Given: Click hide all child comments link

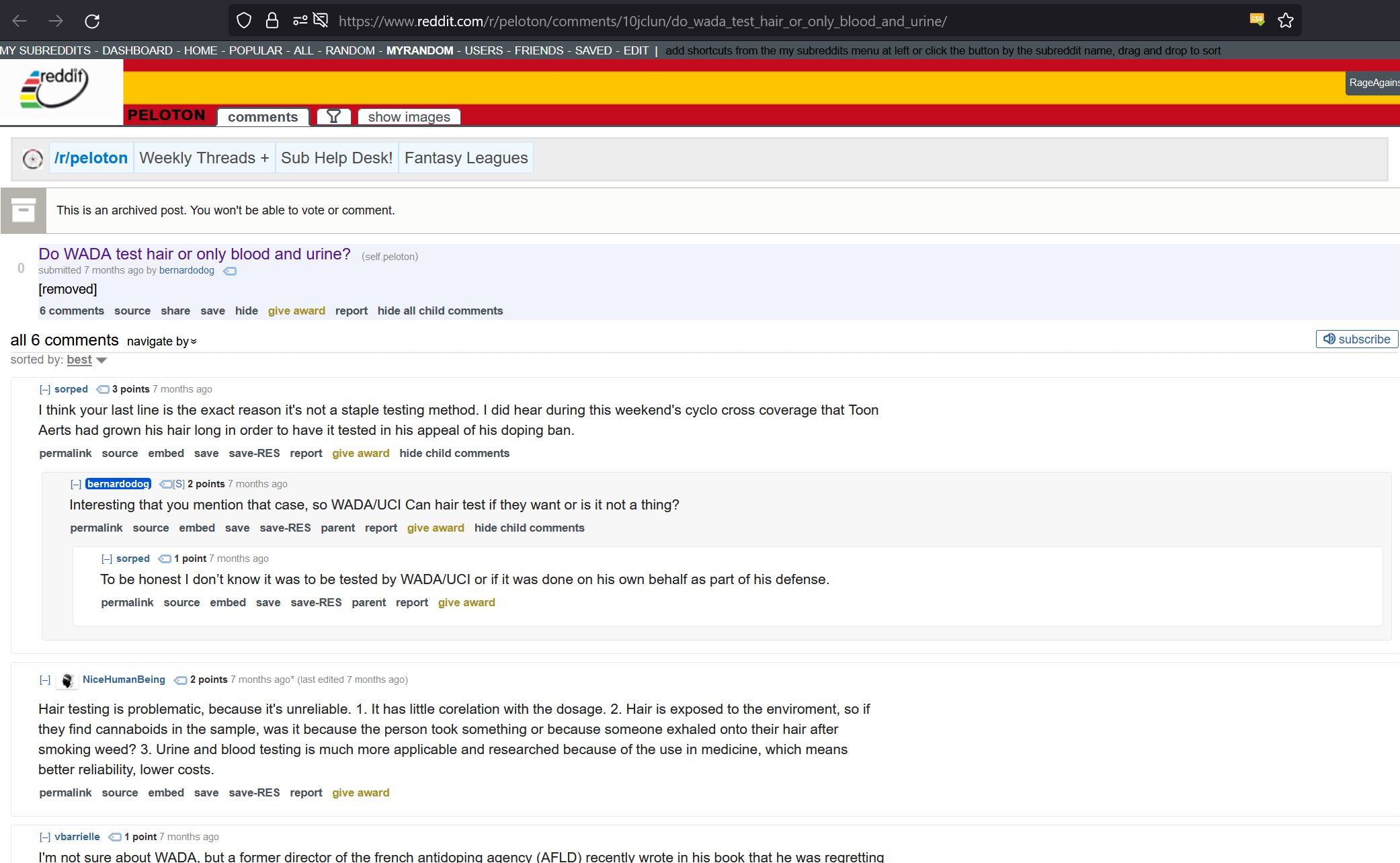Looking at the screenshot, I should click(440, 311).
